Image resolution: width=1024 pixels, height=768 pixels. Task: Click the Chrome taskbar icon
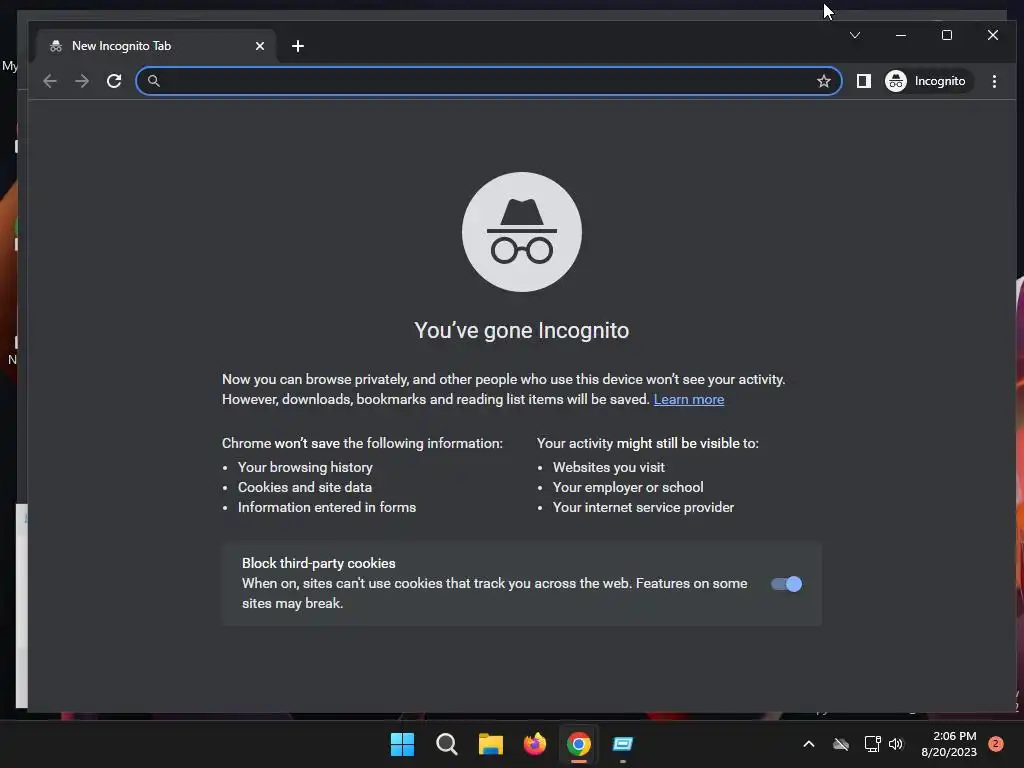point(579,744)
